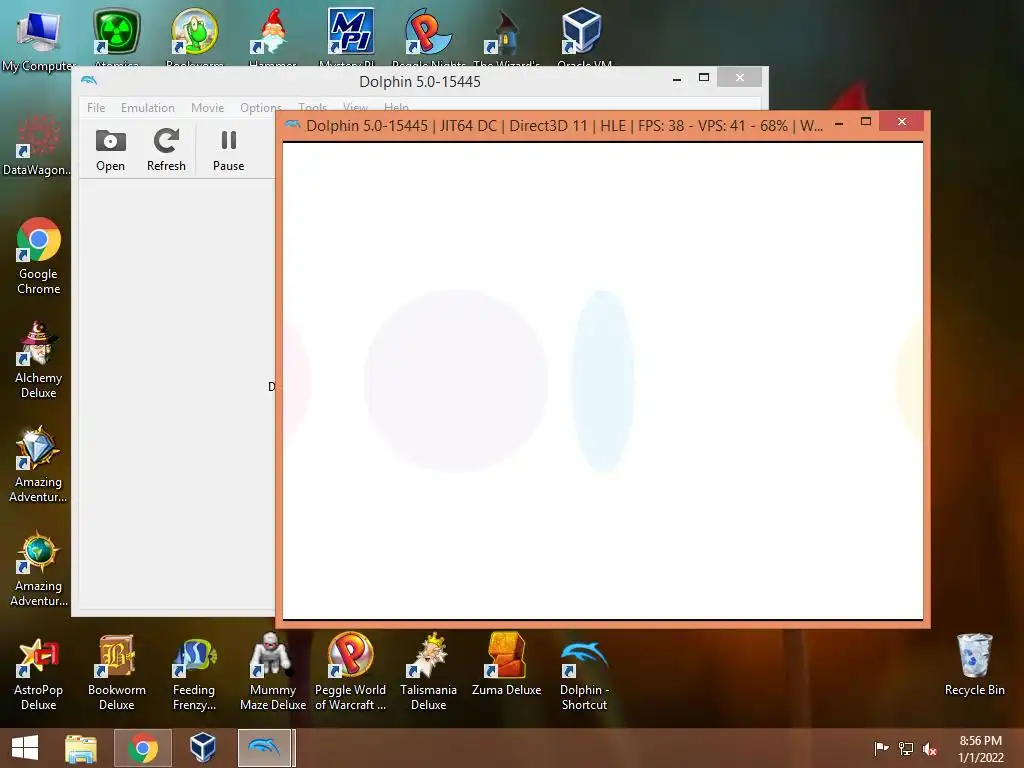The image size is (1024, 768).
Task: Open network status tray icon
Action: (906, 748)
